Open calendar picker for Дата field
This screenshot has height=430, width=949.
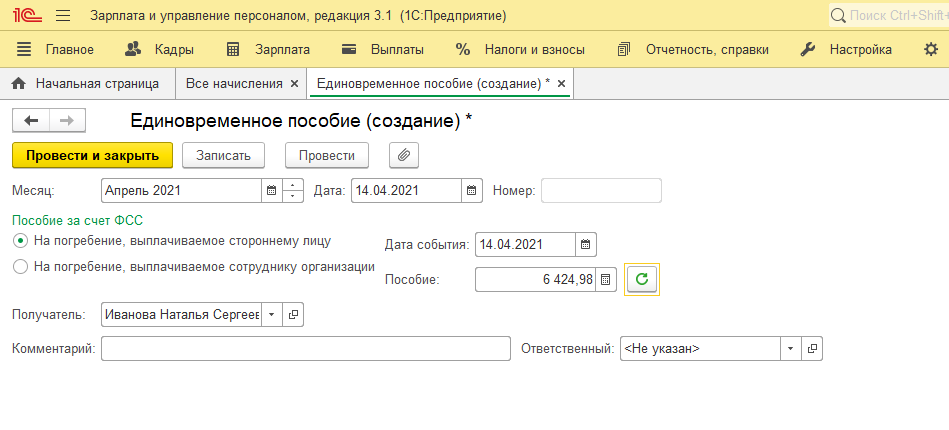tap(471, 191)
